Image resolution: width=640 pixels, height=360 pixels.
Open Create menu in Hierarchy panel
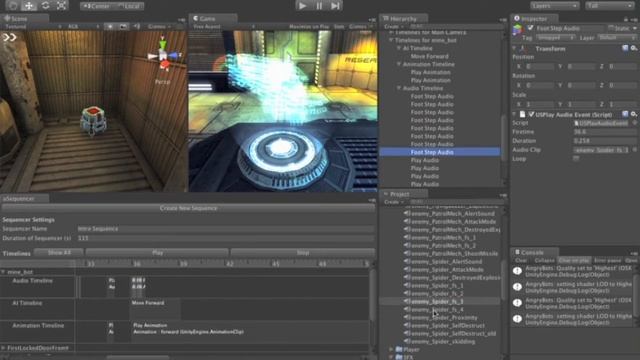click(393, 27)
